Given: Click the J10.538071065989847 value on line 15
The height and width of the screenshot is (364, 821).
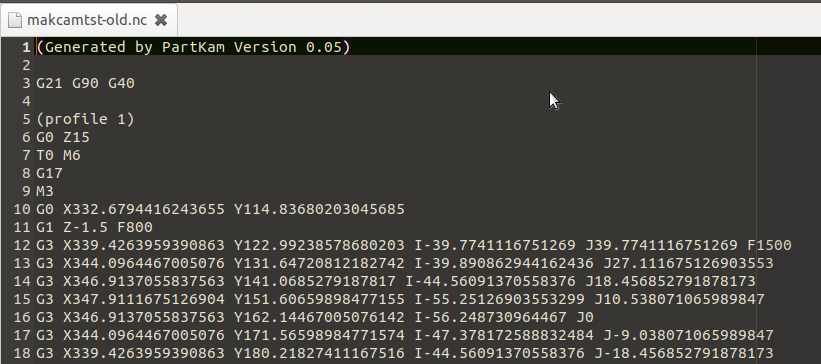Looking at the screenshot, I should (680, 300).
